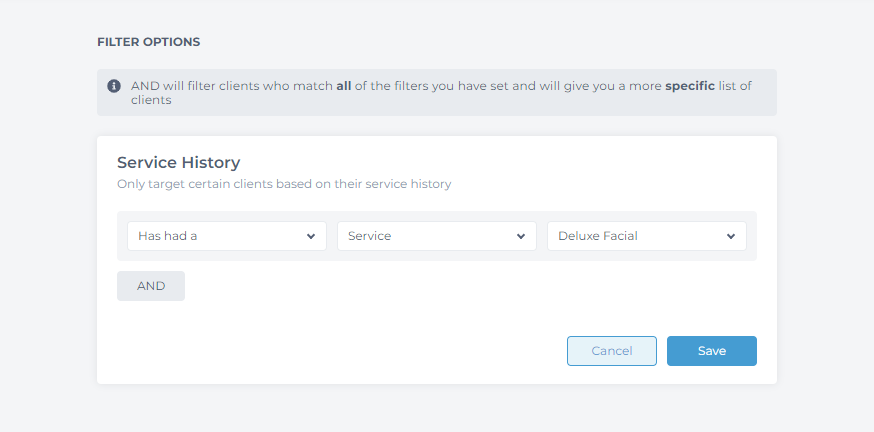Screen dimensions: 874x432
Task: Select the 'Has had a' text in the first box
Action: (x=168, y=236)
